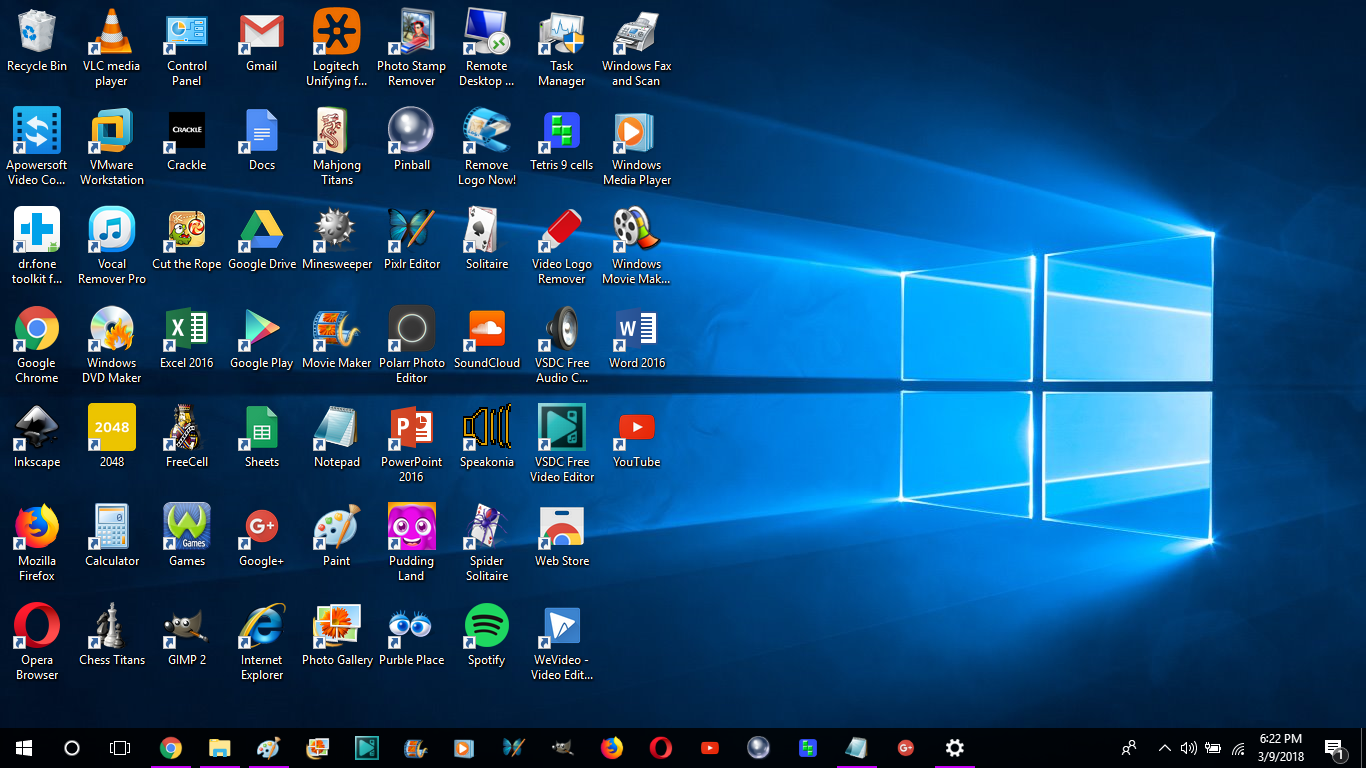1366x768 pixels.
Task: Click the Pixlr Editor desktop icon
Action: pos(412,231)
